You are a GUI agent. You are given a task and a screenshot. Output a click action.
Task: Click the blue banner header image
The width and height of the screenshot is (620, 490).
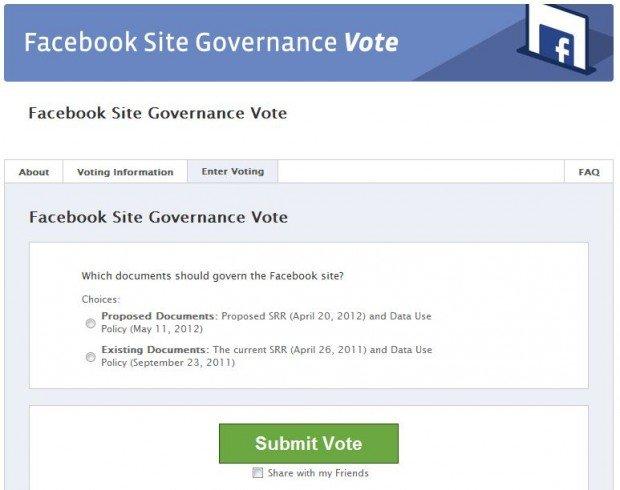(x=309, y=43)
